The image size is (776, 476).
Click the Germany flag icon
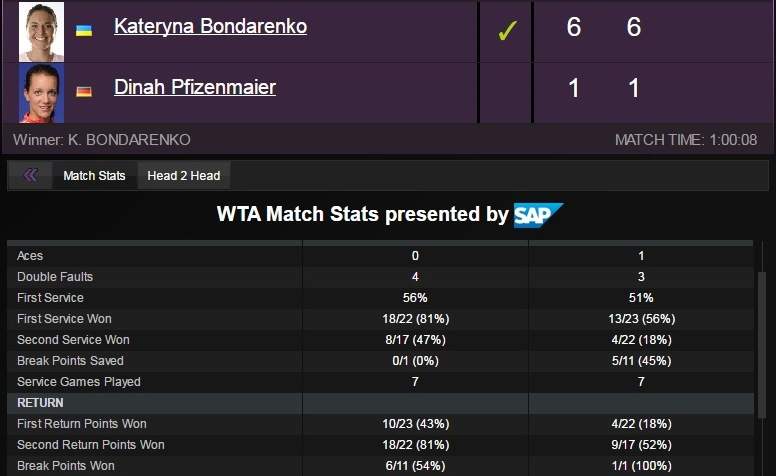pyautogui.click(x=84, y=91)
